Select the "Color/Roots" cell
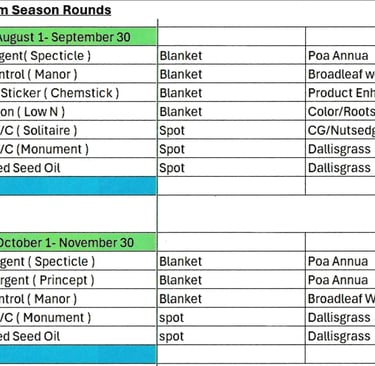The image size is (375, 366). click(x=340, y=112)
